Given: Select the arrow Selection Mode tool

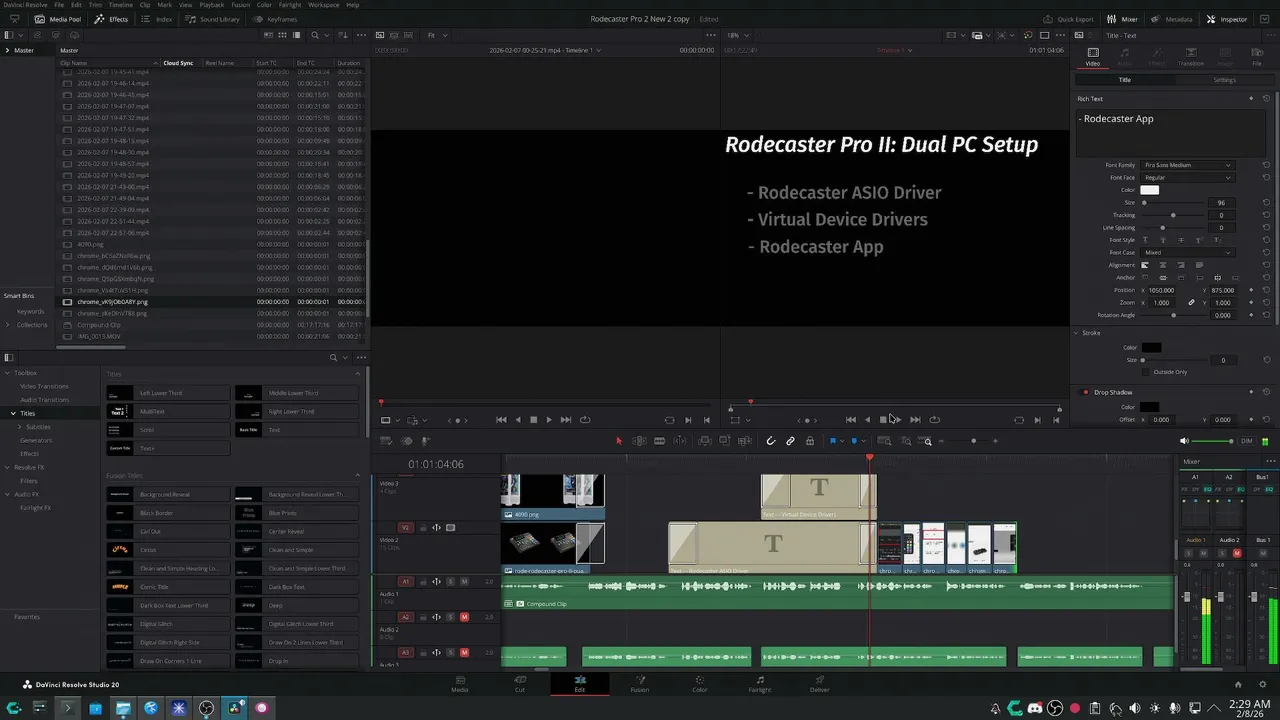Looking at the screenshot, I should click(619, 441).
